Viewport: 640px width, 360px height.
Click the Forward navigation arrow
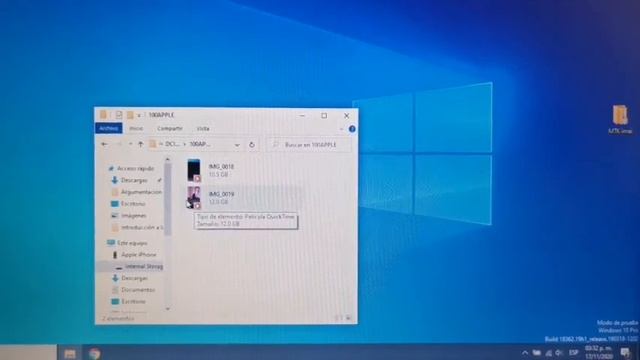click(x=119, y=144)
